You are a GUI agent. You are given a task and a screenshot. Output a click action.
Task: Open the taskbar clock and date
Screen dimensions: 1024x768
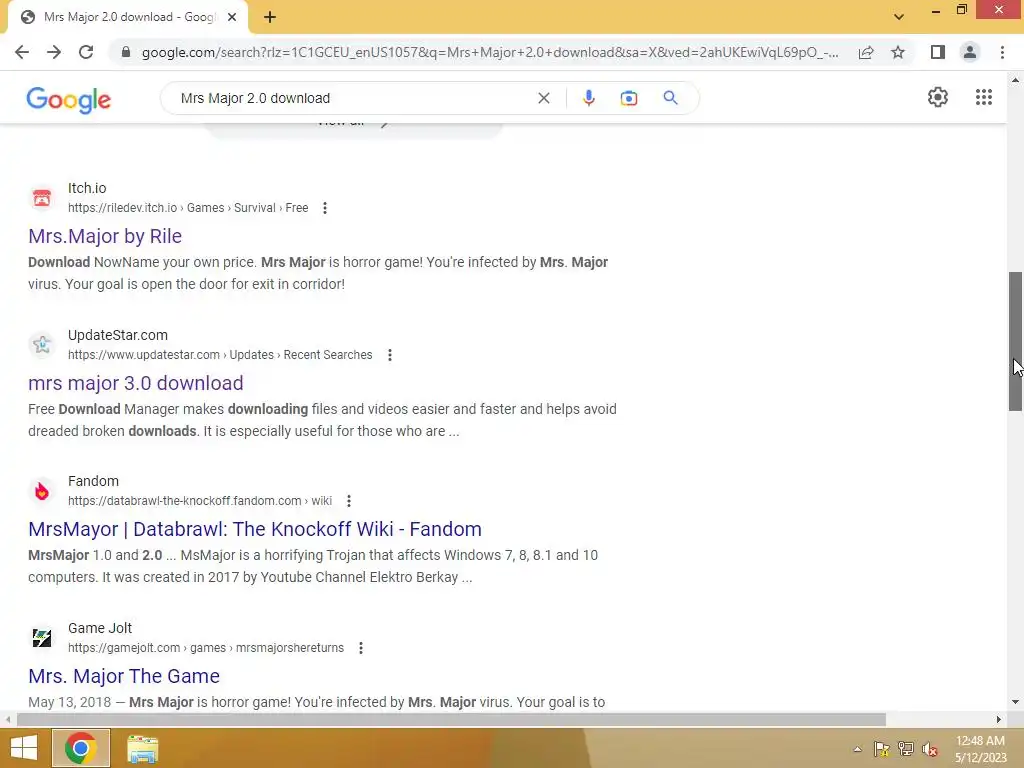tap(980, 749)
